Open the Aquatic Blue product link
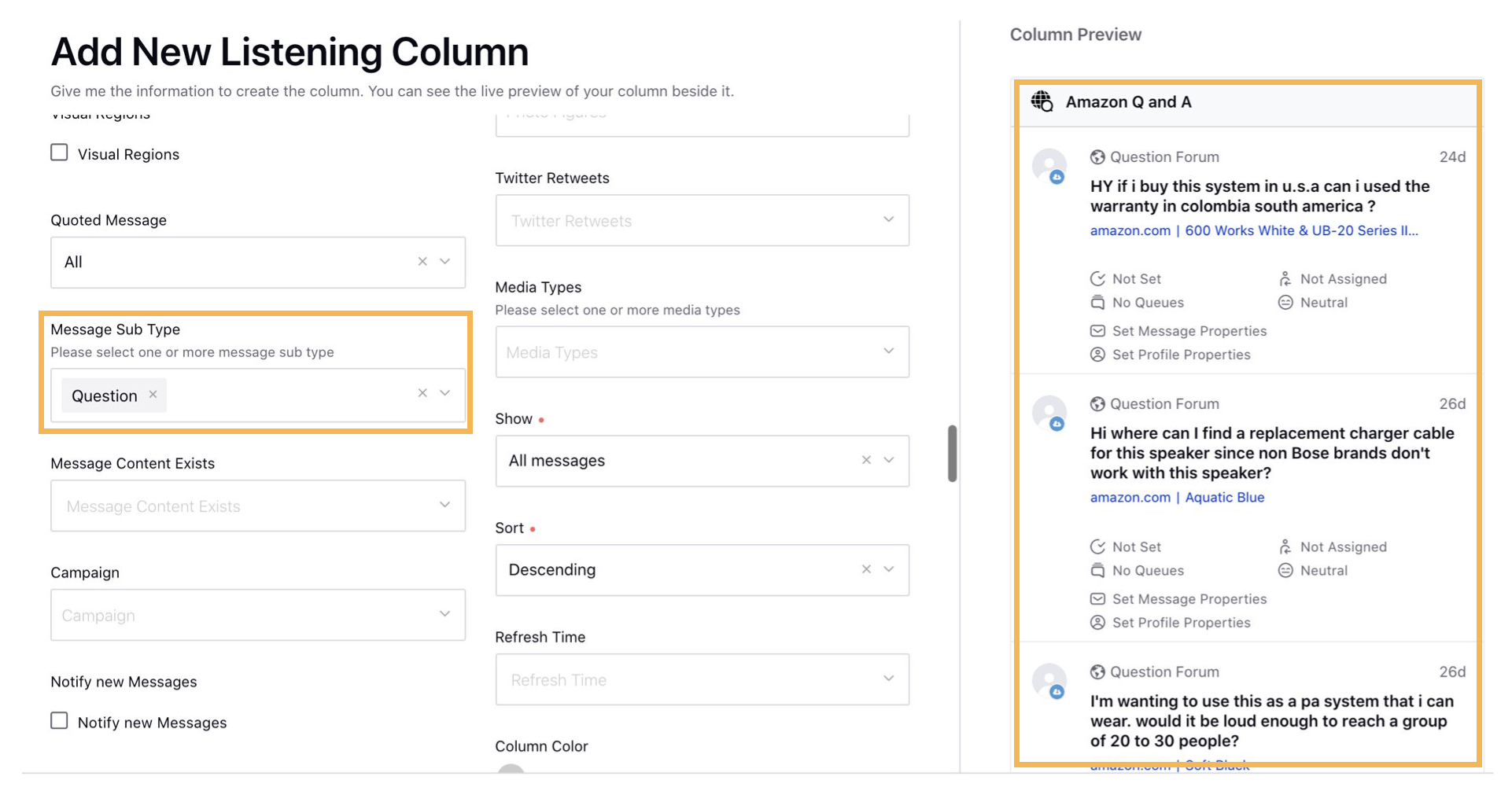 [x=1225, y=497]
